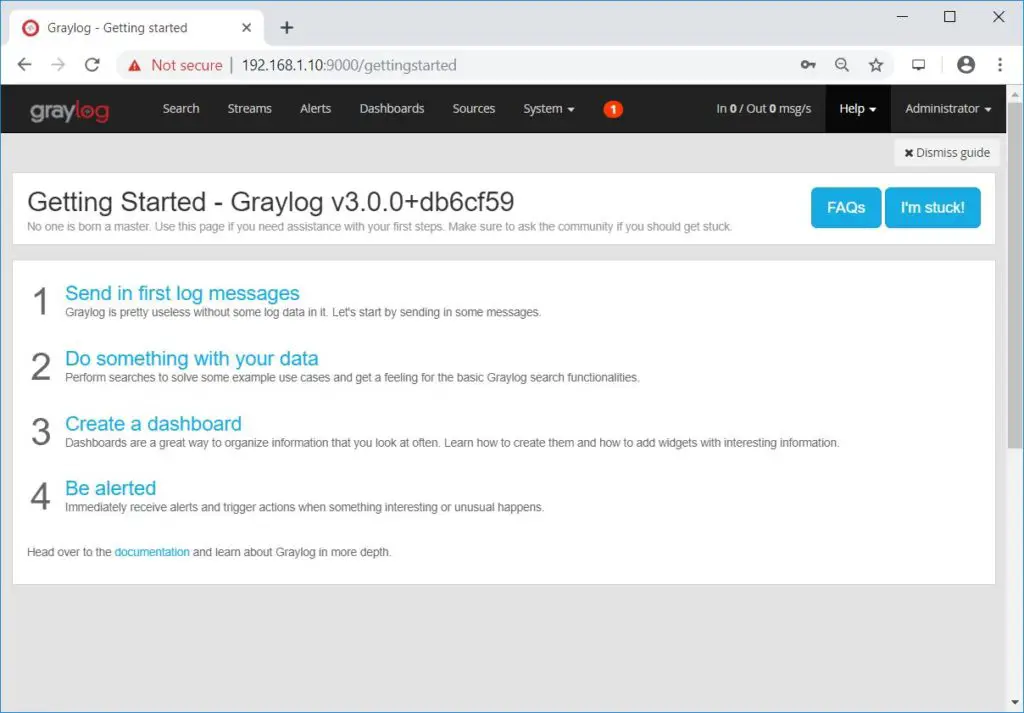
Task: Click the In/Out msg/s throughput indicator
Action: (x=763, y=108)
